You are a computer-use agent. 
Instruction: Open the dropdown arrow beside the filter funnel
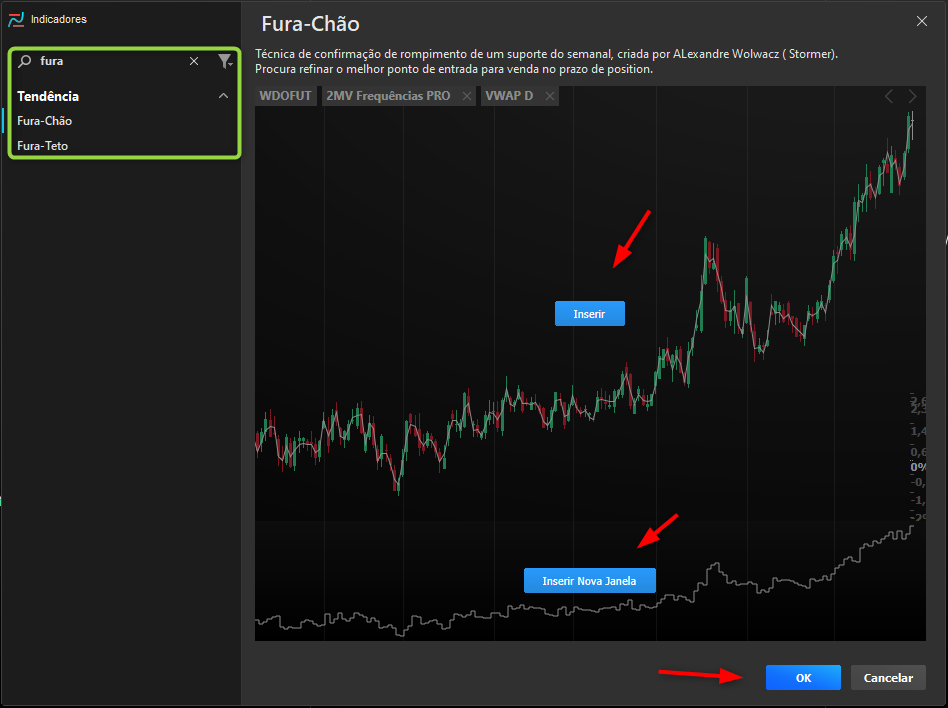point(231,64)
